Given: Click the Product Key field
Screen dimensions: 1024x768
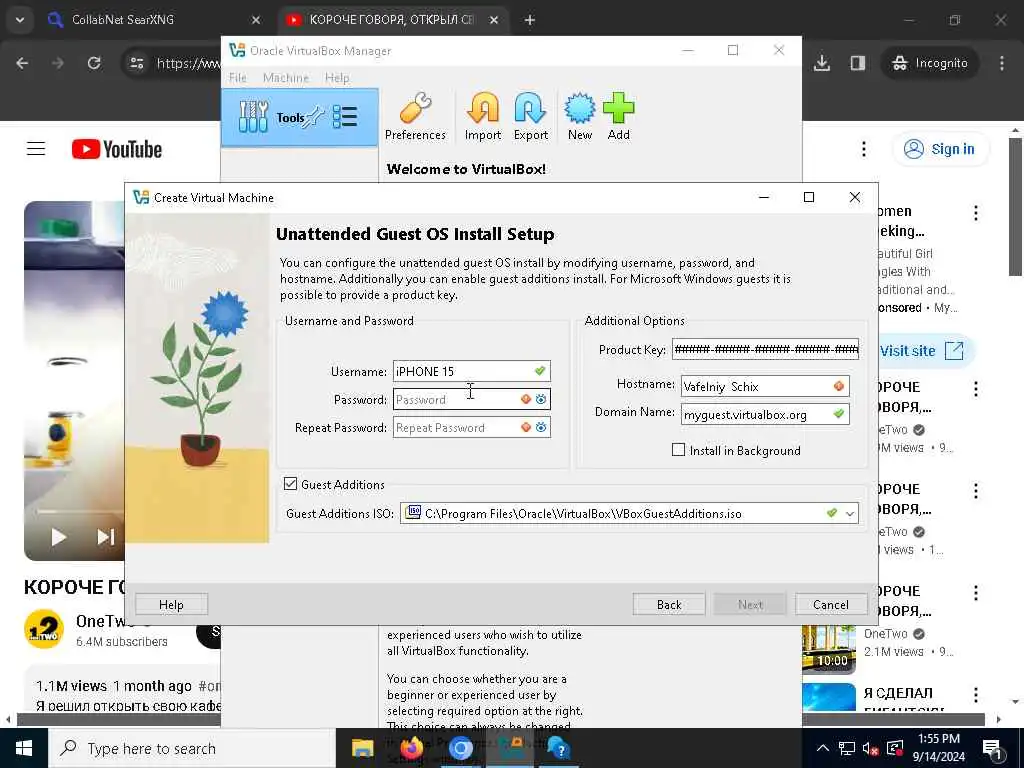Looking at the screenshot, I should [765, 349].
